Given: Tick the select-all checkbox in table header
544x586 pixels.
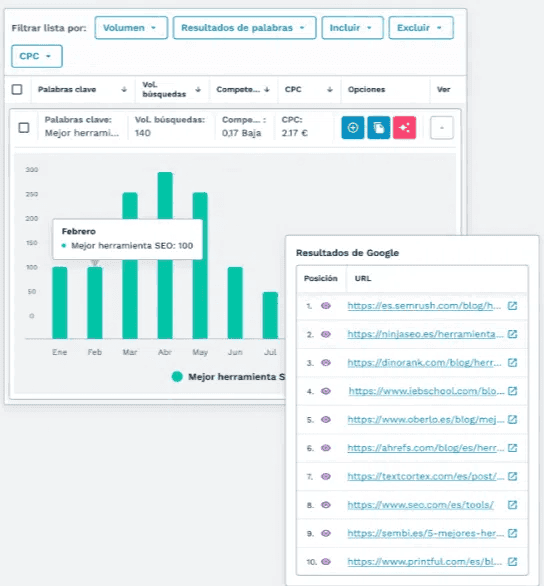Looking at the screenshot, I should [17, 89].
